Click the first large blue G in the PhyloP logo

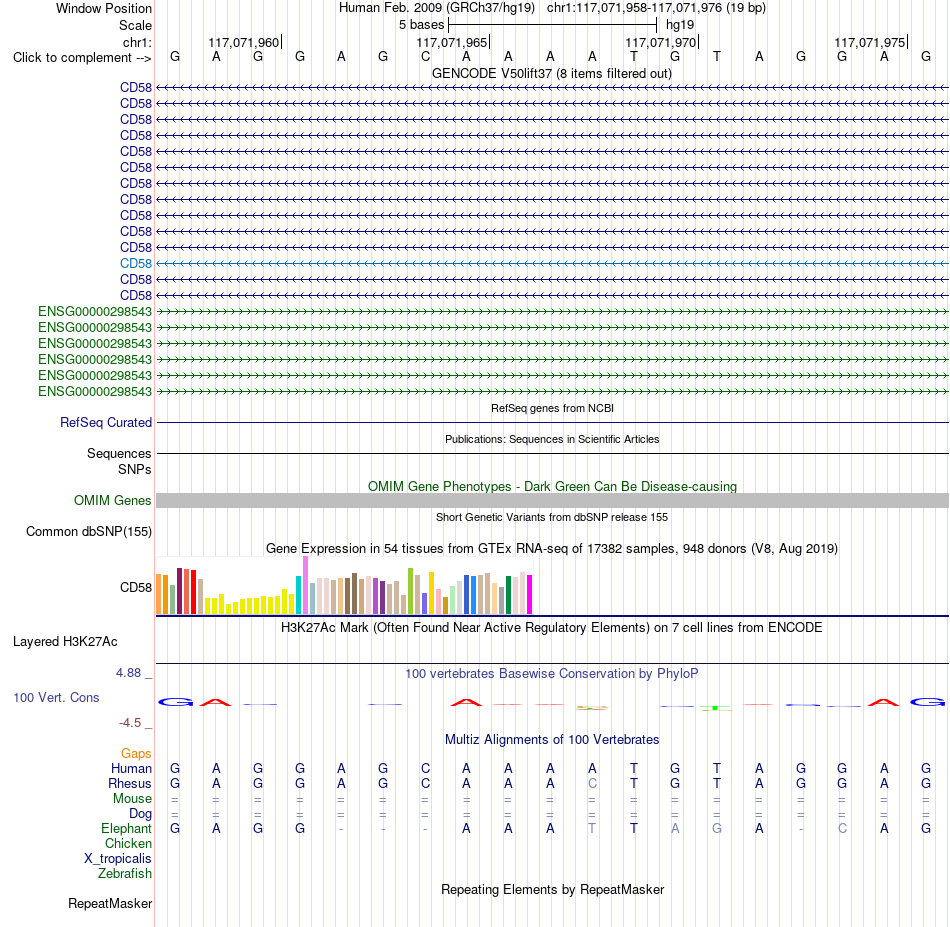pos(175,703)
